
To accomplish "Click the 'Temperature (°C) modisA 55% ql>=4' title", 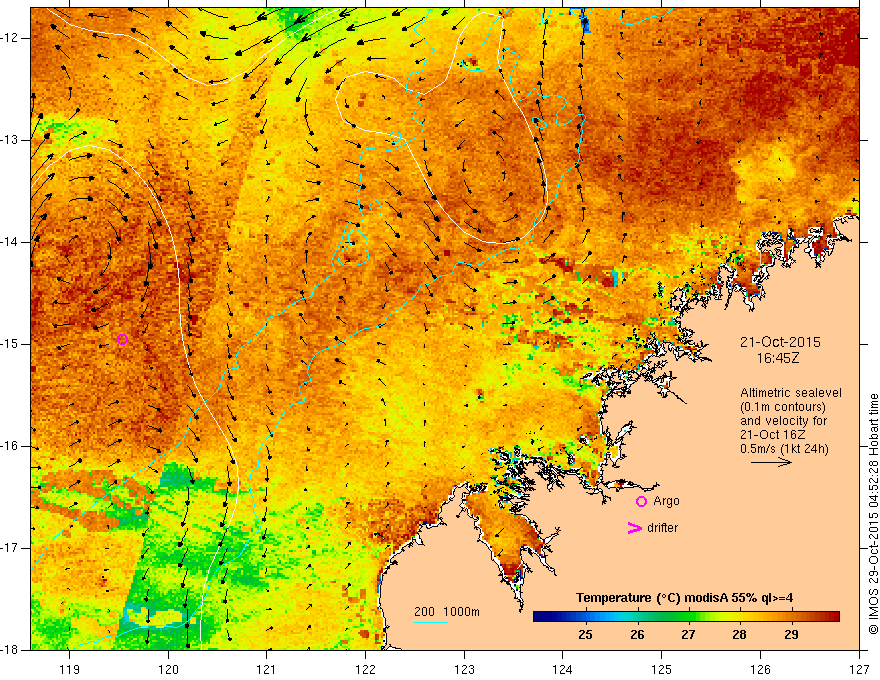I will click(684, 598).
